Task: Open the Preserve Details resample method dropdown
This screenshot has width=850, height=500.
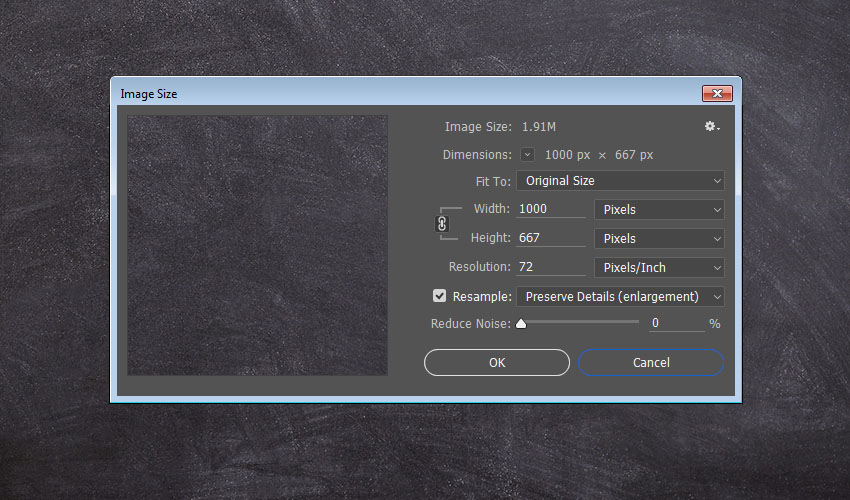Action: coord(620,297)
